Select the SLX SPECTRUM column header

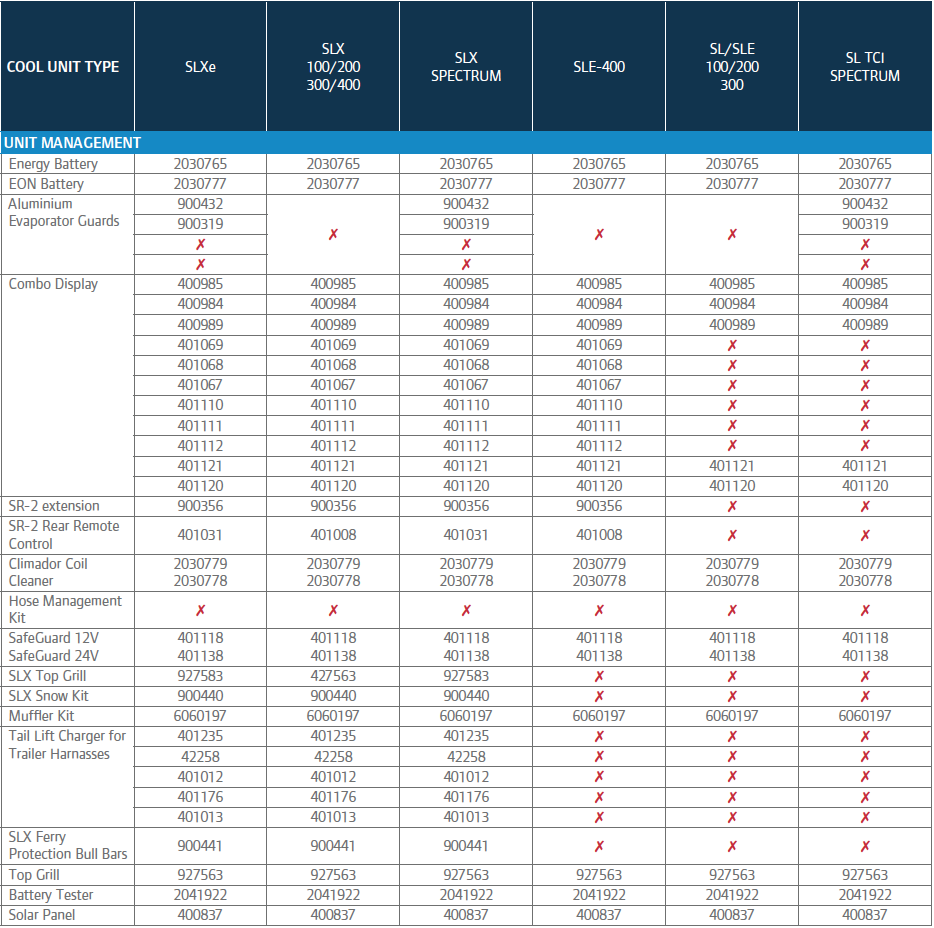465,67
